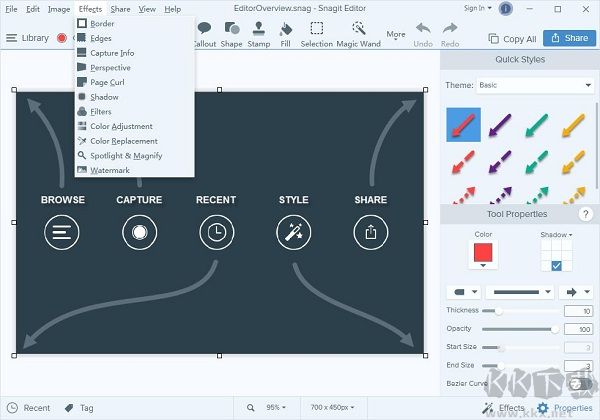Choose the Magic Wand tool
Screen dimensions: 600x420
click(x=360, y=33)
